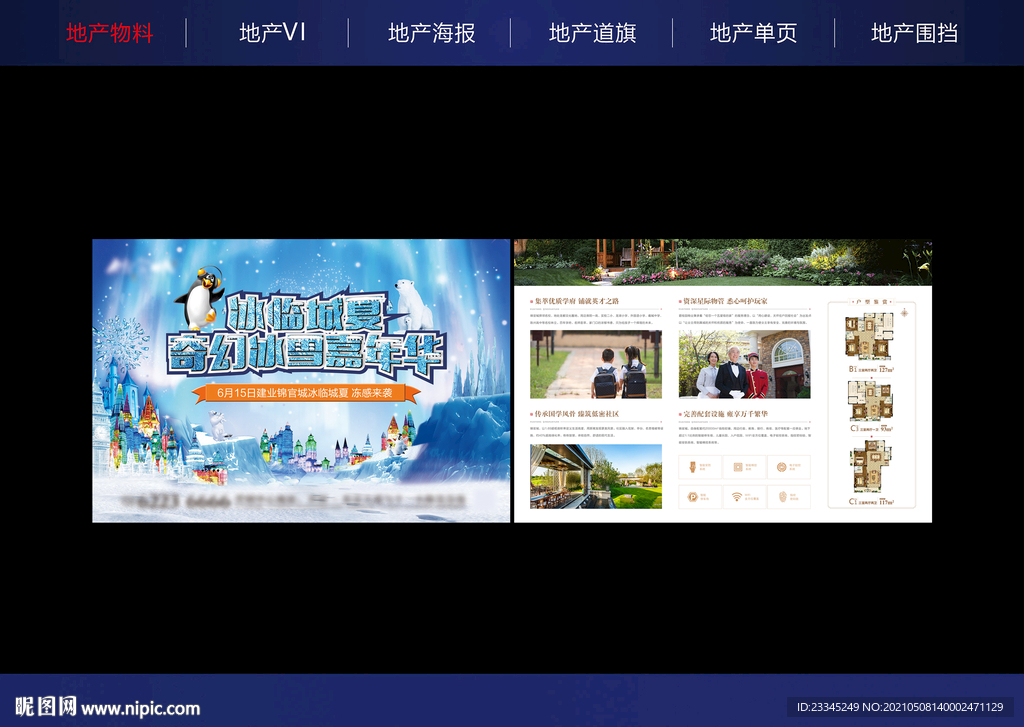Click the '冰临城夏' title text
Screen dimensions: 1024x727
coord(305,313)
